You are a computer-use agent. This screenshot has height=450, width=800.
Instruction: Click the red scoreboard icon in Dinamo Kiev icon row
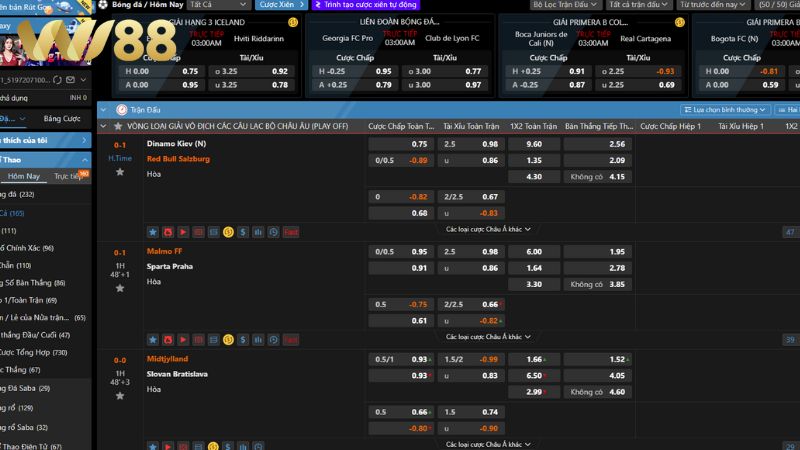tap(198, 232)
